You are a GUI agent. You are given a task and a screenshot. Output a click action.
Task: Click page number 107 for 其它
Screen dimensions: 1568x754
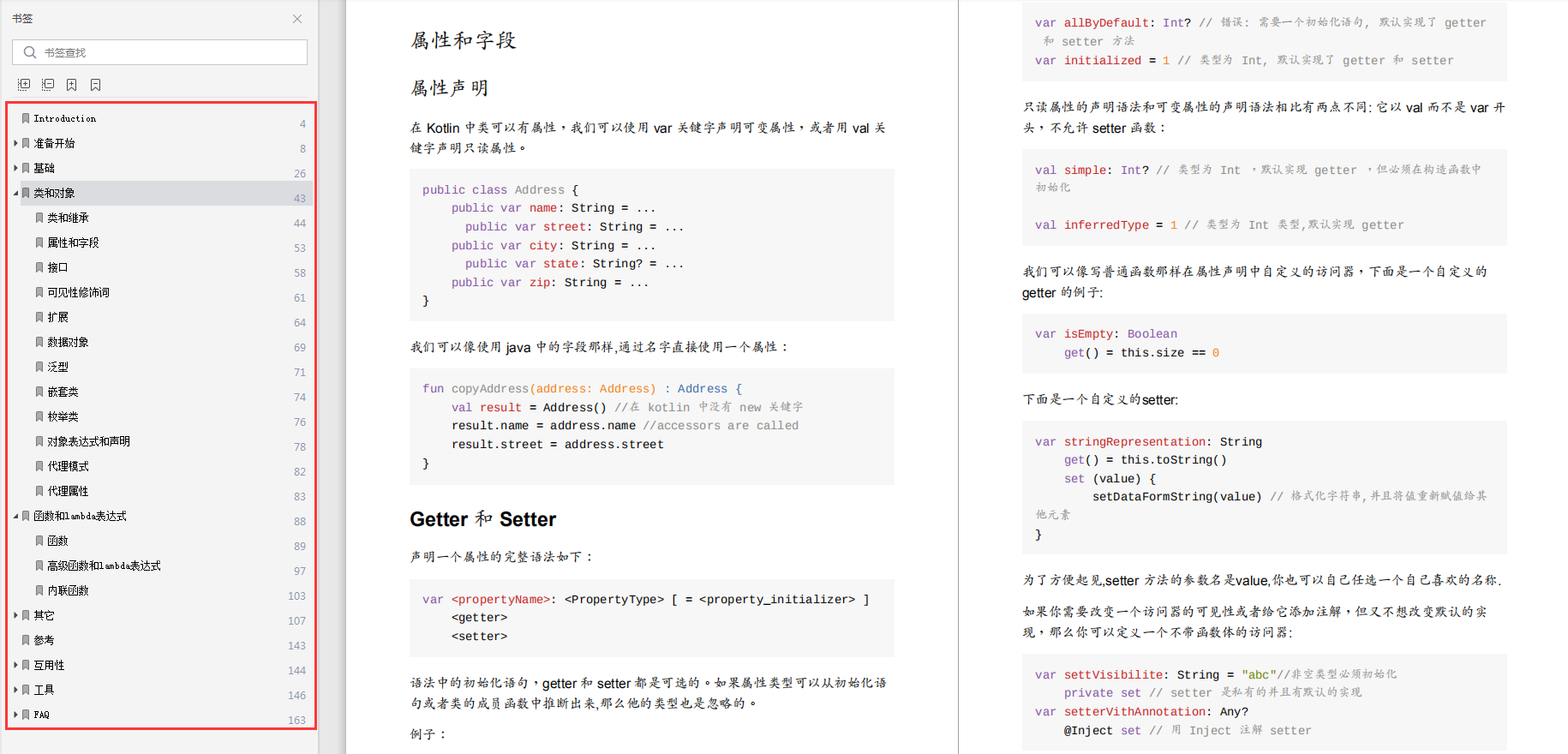296,620
